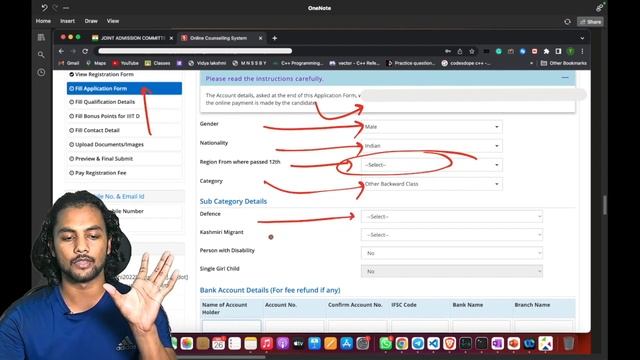Screen dimensions: 640x360
Task: Click the bookmark star in address bar
Action: click(x=472, y=51)
